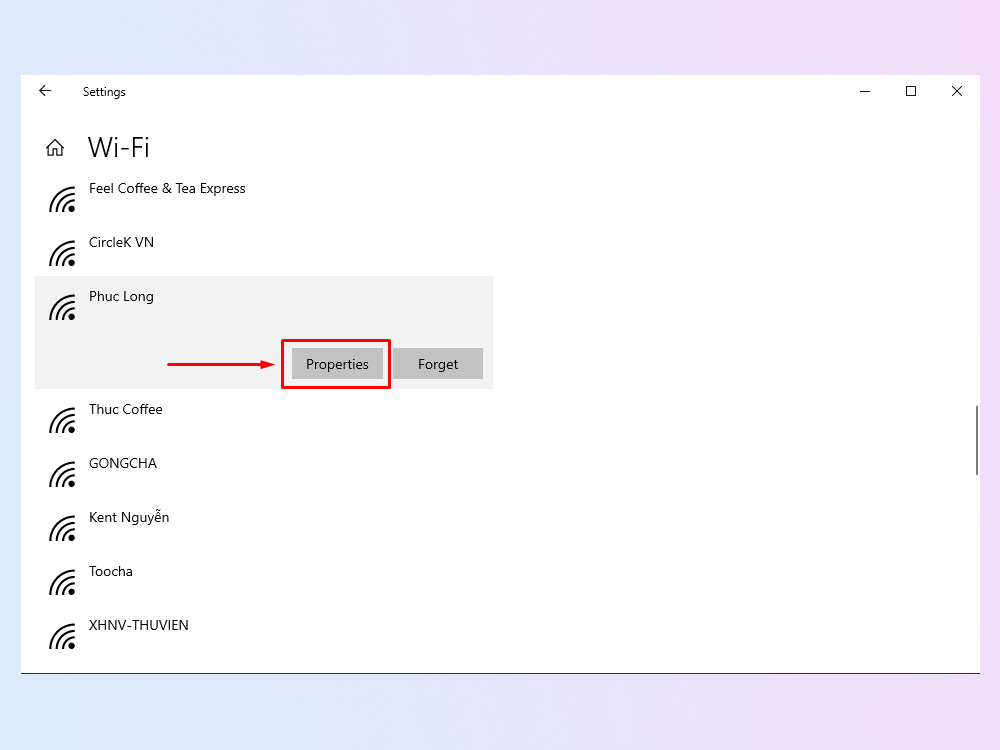
Task: Select the Phuc Long network name
Action: [x=121, y=297]
